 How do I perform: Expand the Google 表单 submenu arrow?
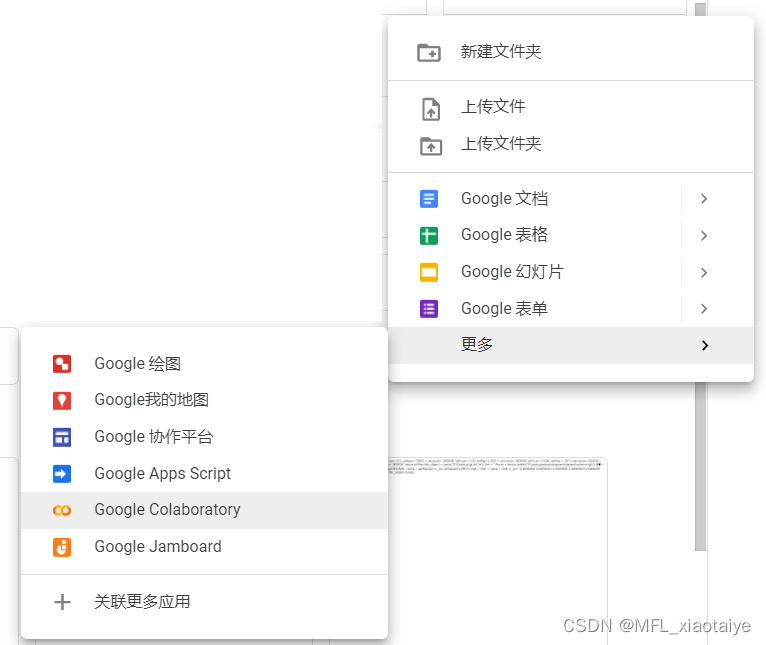click(x=704, y=309)
